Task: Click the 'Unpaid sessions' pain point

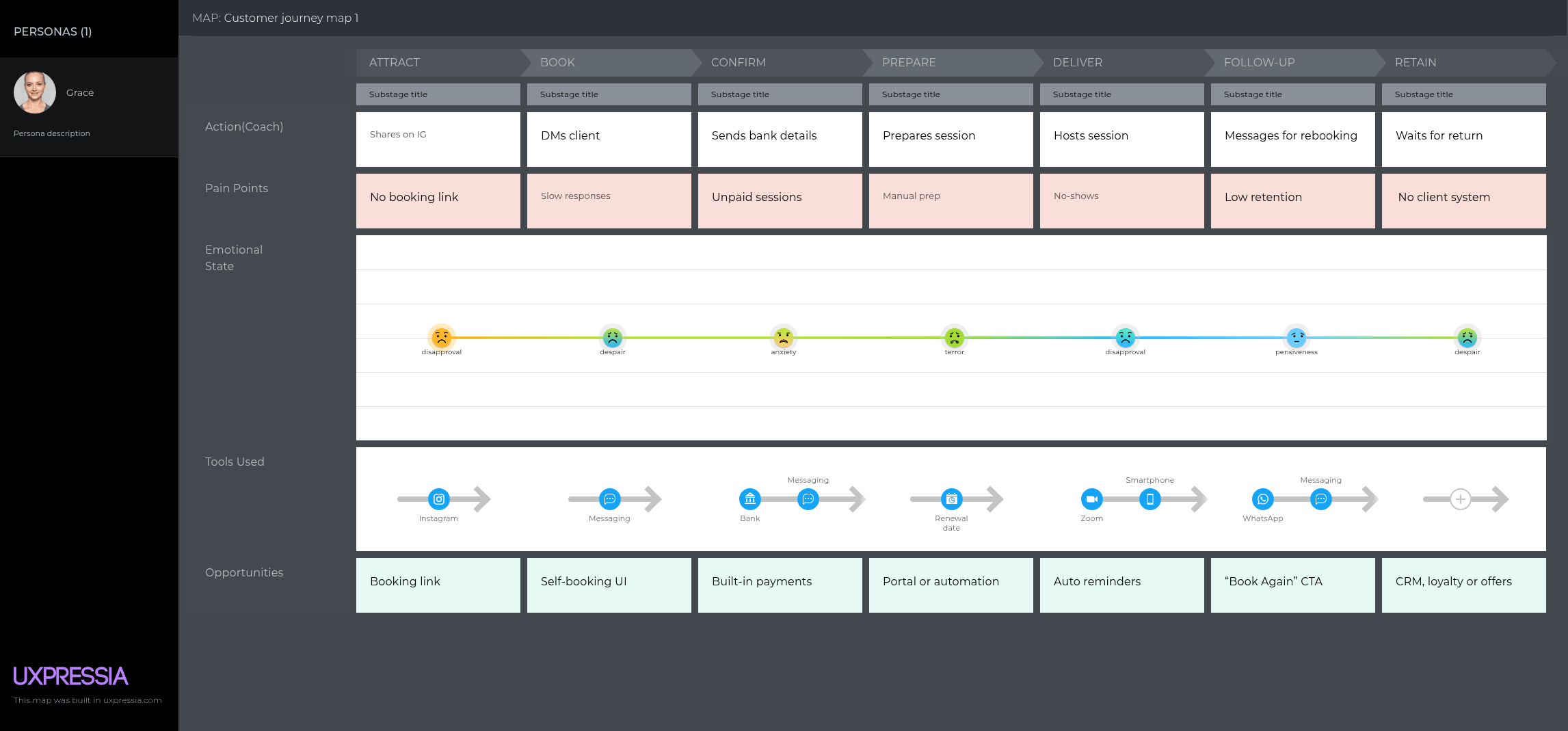Action: tap(780, 201)
